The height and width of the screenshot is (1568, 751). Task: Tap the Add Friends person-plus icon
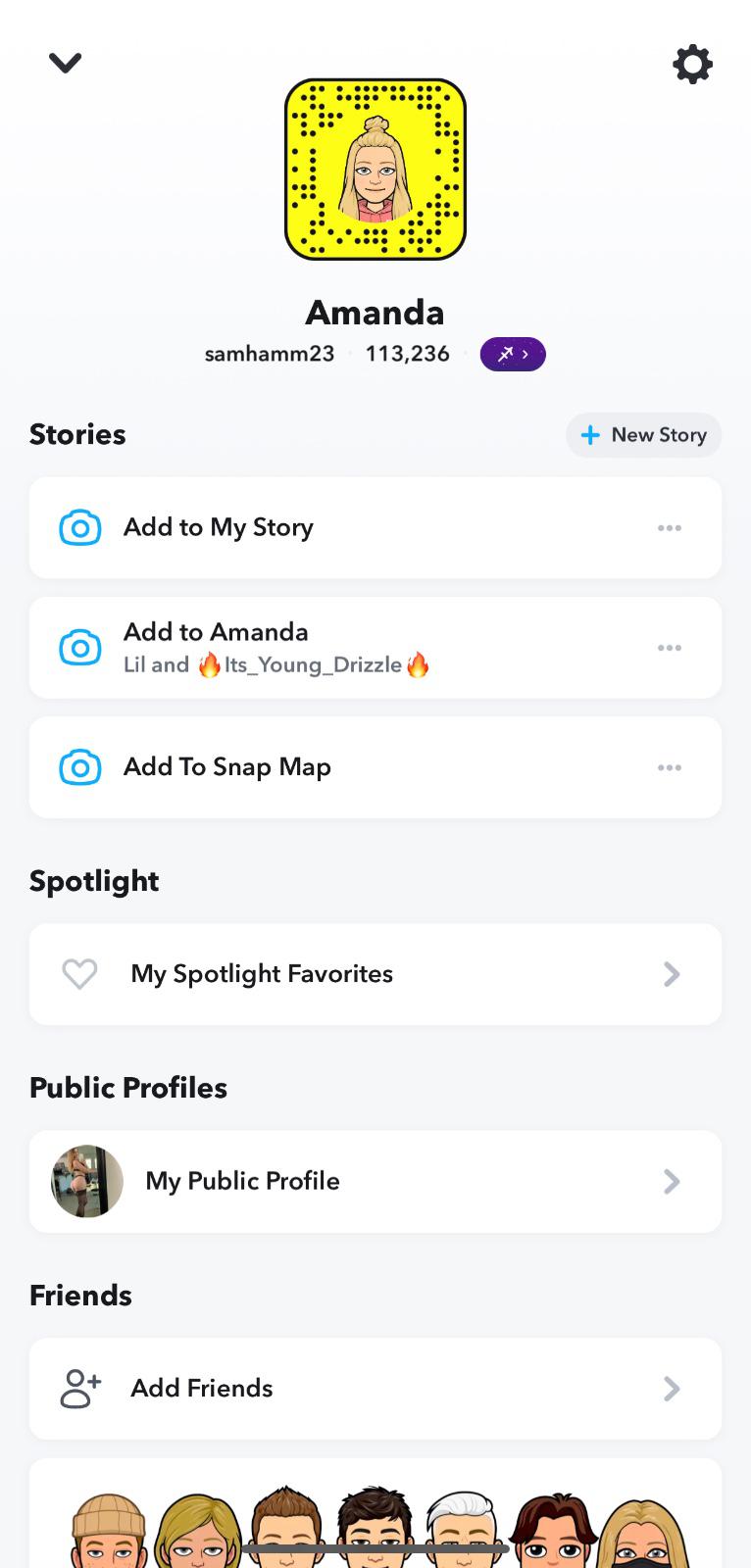[x=80, y=1389]
